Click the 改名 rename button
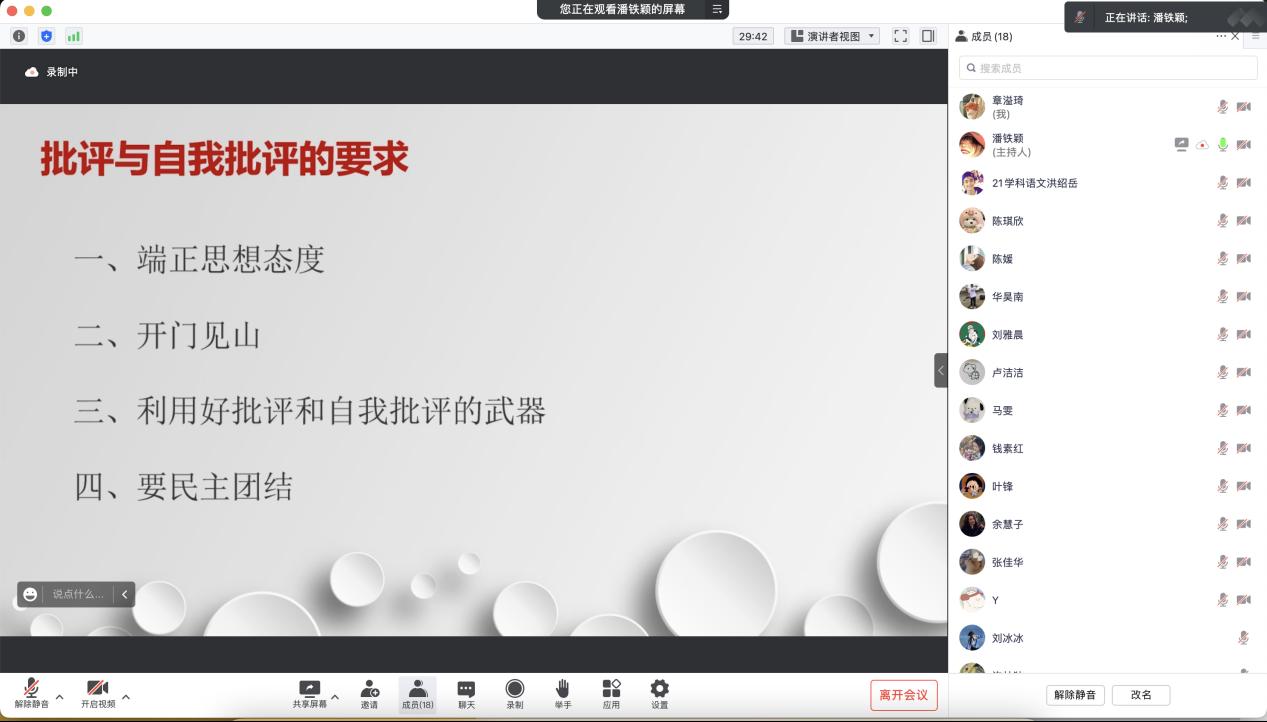Viewport: 1267px width, 722px height. (x=1141, y=695)
